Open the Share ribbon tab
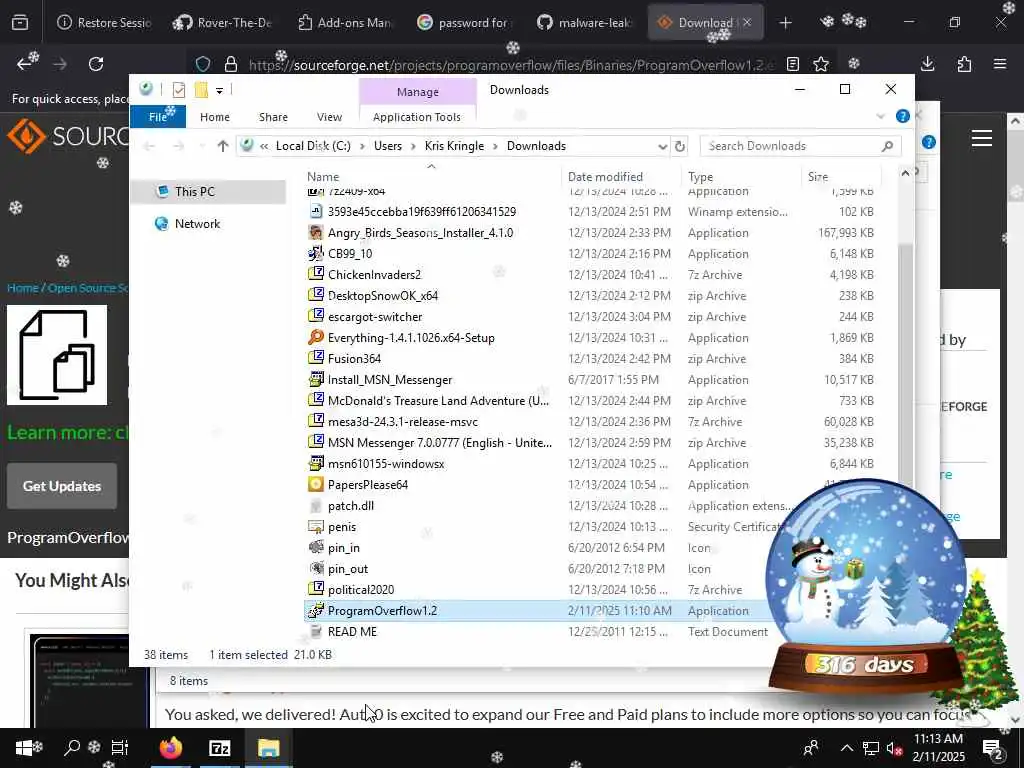Viewport: 1024px width, 768px height. coord(273,117)
